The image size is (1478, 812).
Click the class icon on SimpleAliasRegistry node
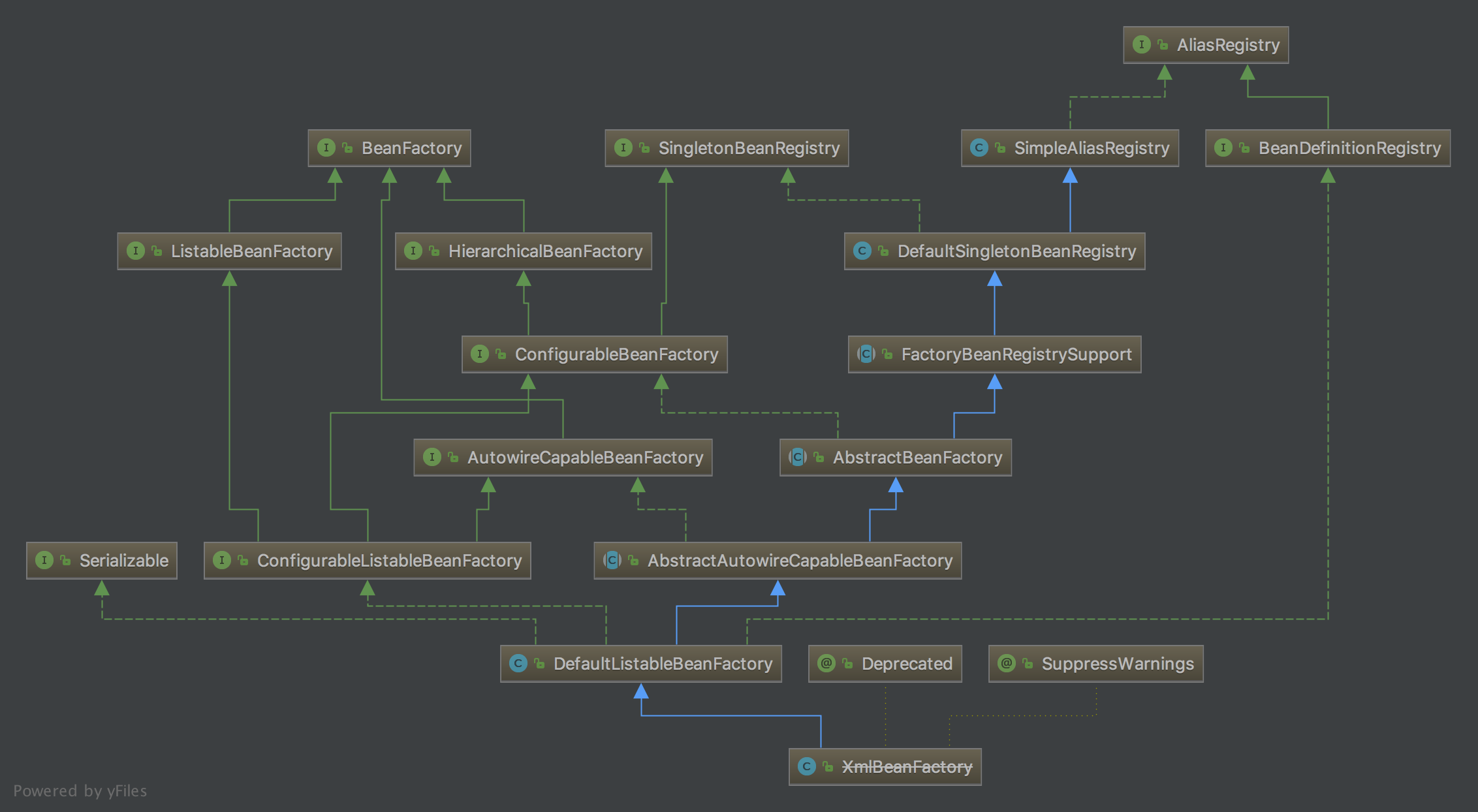(x=979, y=148)
